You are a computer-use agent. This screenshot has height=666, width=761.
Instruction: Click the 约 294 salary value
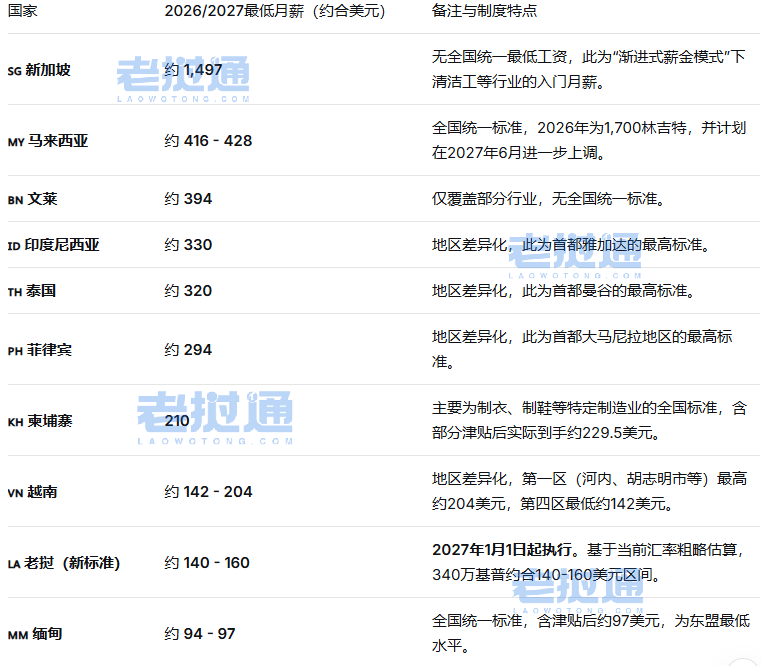tap(188, 350)
